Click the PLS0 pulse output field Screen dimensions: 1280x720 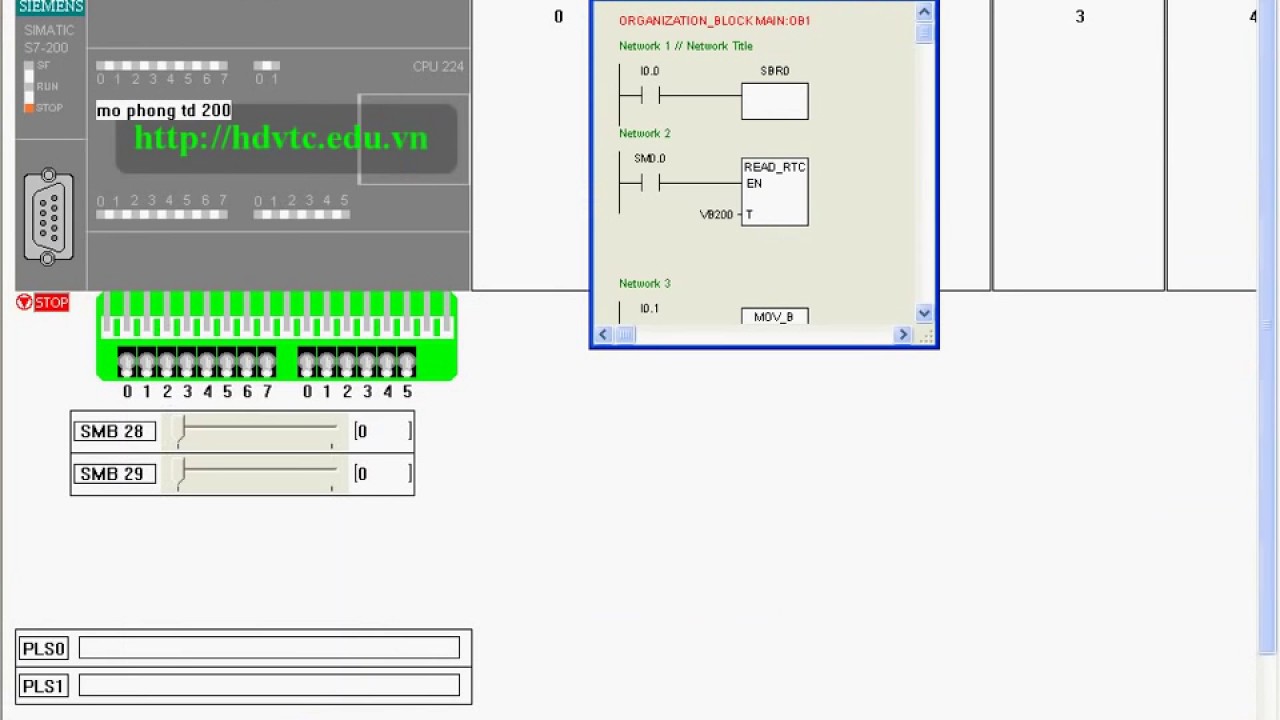pyautogui.click(x=269, y=648)
